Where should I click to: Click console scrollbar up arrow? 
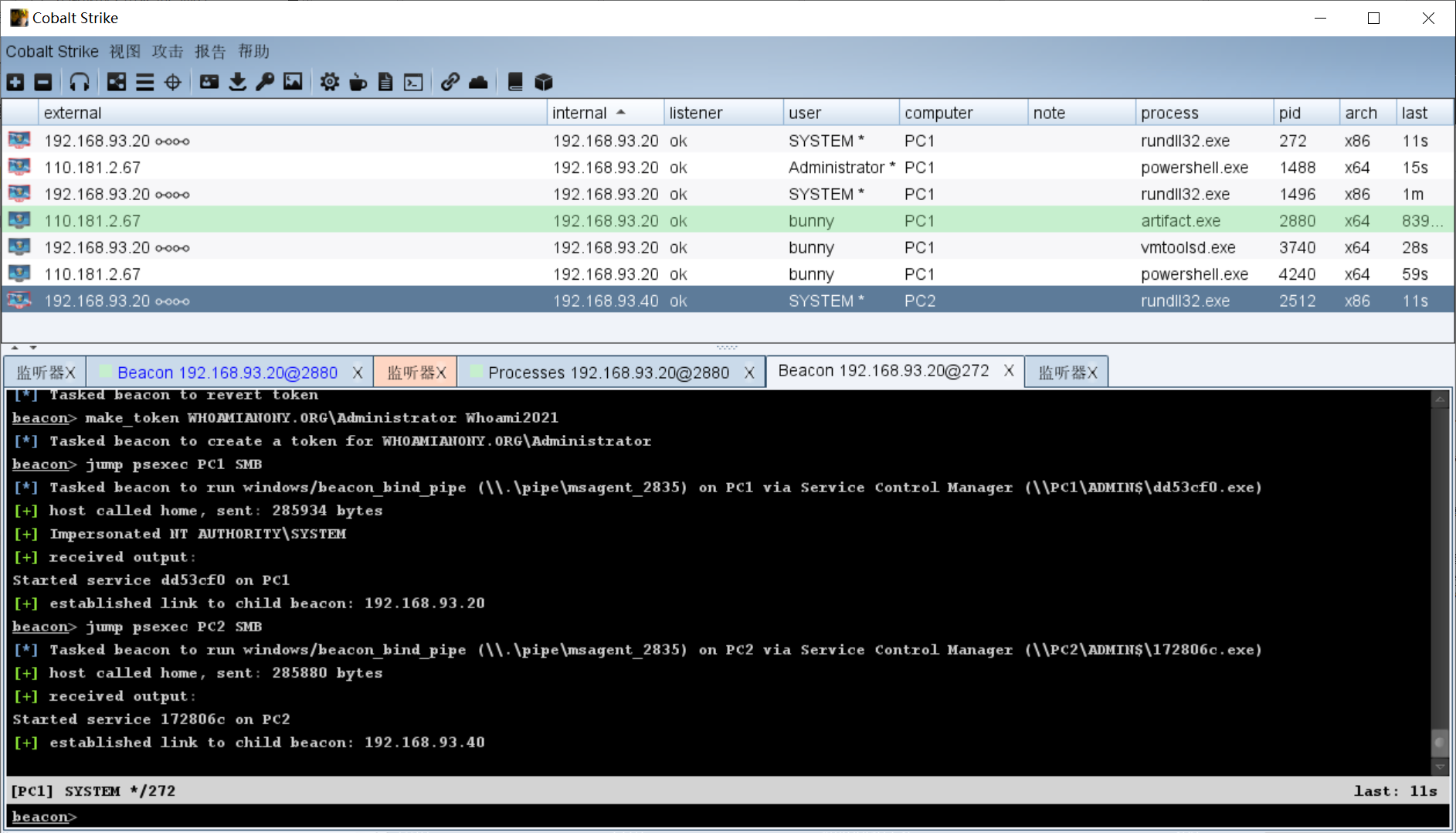click(1440, 399)
